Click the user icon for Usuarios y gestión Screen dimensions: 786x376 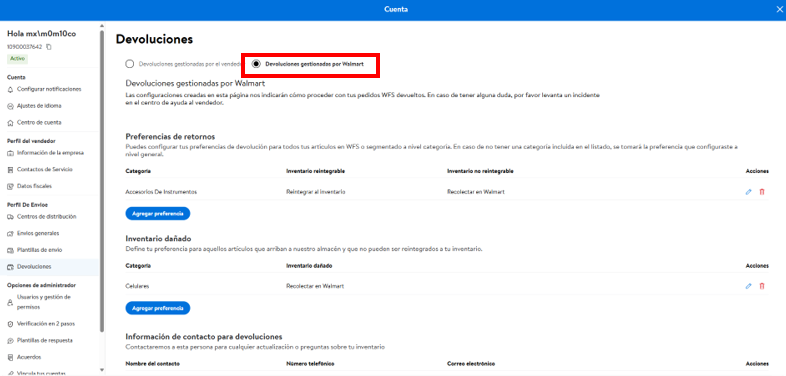[x=11, y=302]
